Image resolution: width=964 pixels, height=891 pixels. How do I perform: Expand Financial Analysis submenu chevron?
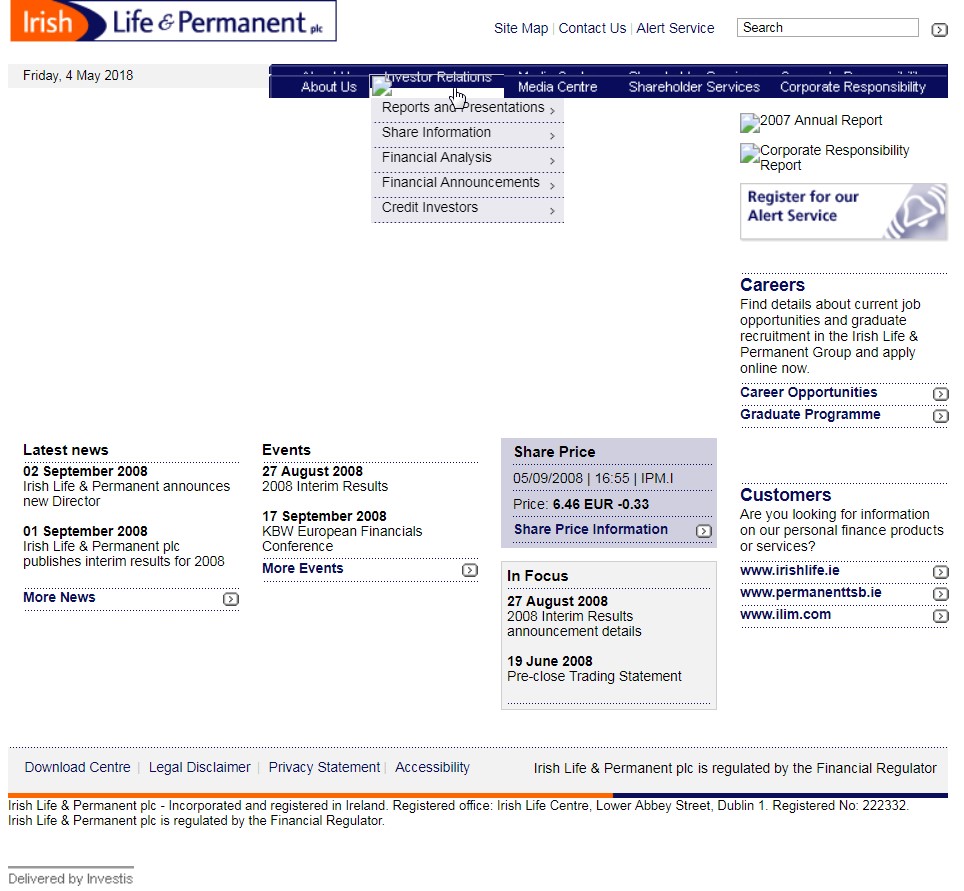[552, 161]
